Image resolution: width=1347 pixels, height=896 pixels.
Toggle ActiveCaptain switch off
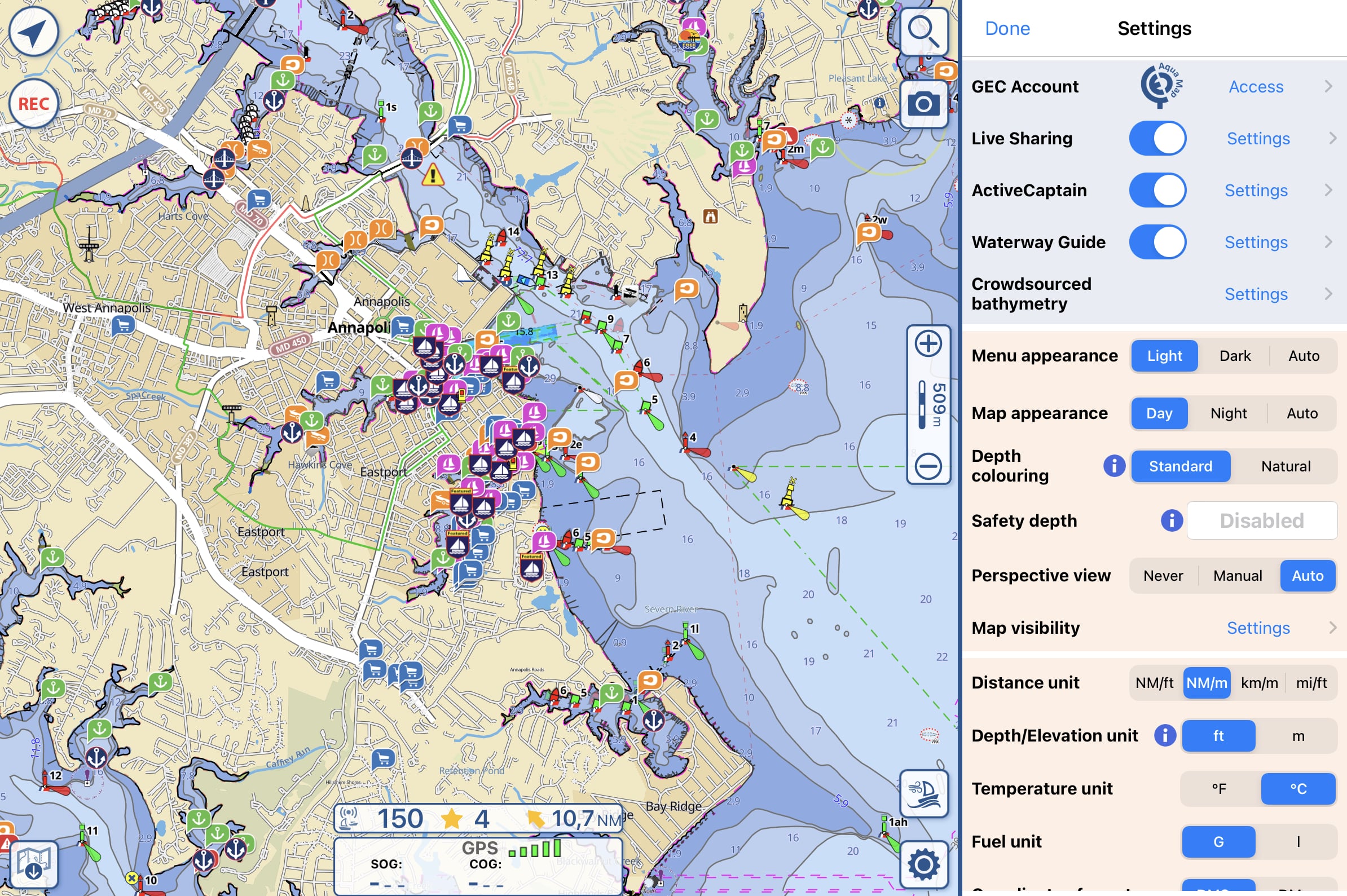click(1157, 190)
